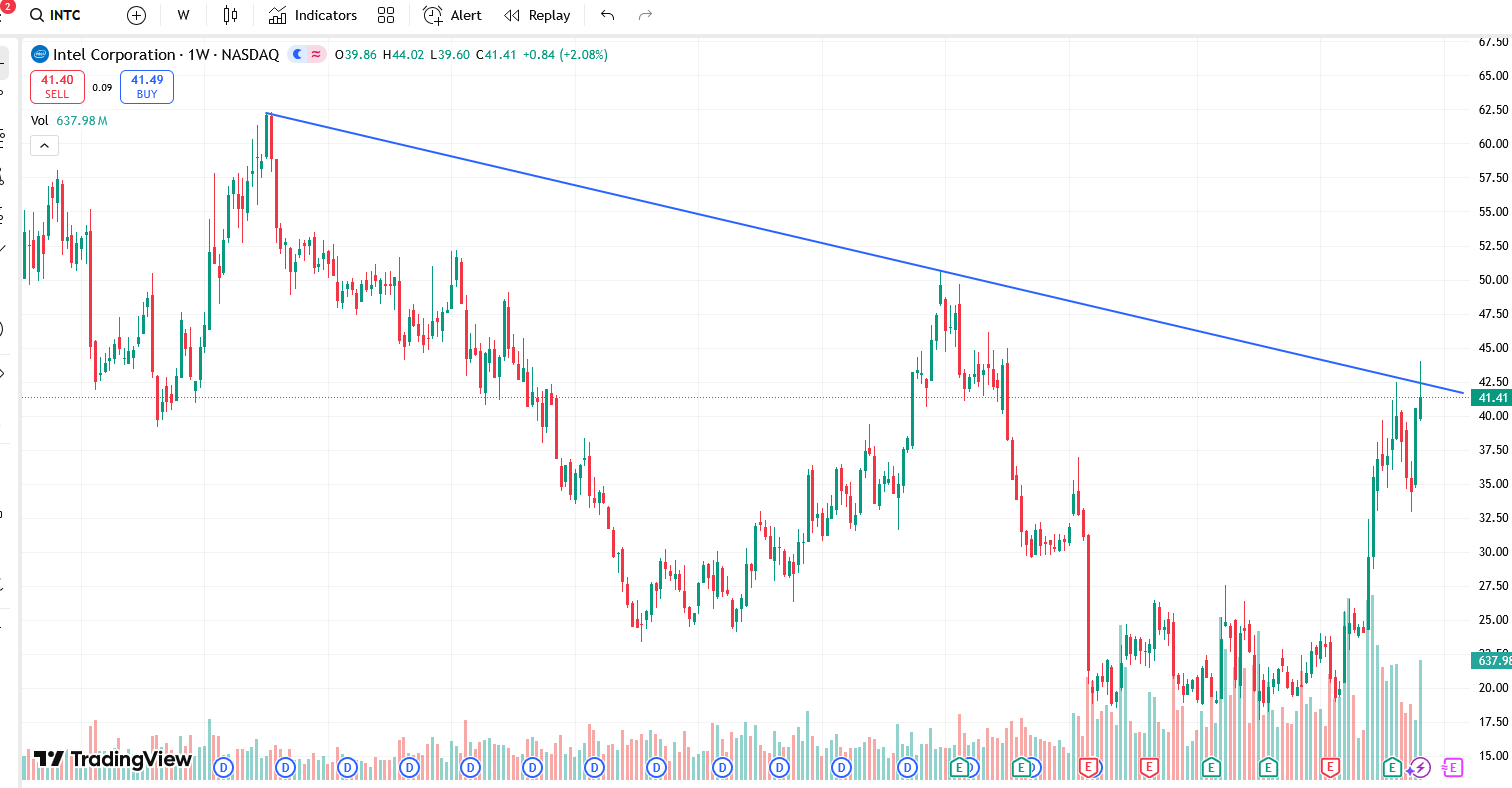
Task: Click the low value L39.60 in legend
Action: click(x=451, y=55)
